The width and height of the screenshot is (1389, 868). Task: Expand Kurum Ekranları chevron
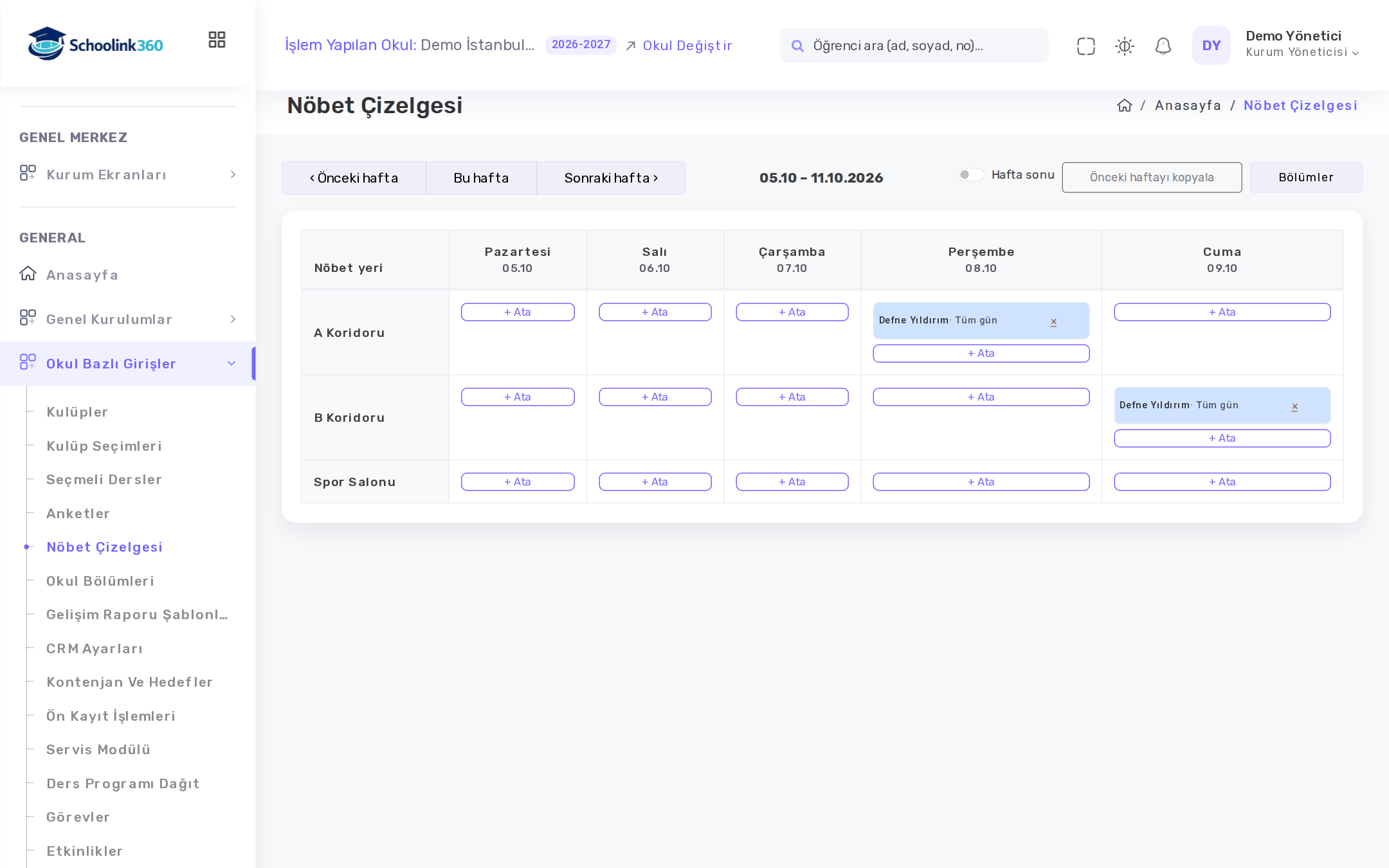click(x=233, y=175)
